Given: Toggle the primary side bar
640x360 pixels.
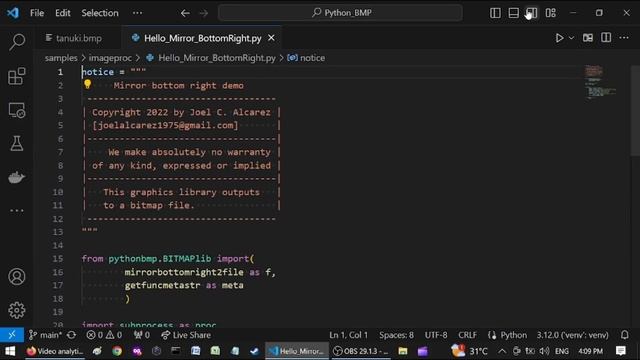Looking at the screenshot, I should click(x=495, y=13).
